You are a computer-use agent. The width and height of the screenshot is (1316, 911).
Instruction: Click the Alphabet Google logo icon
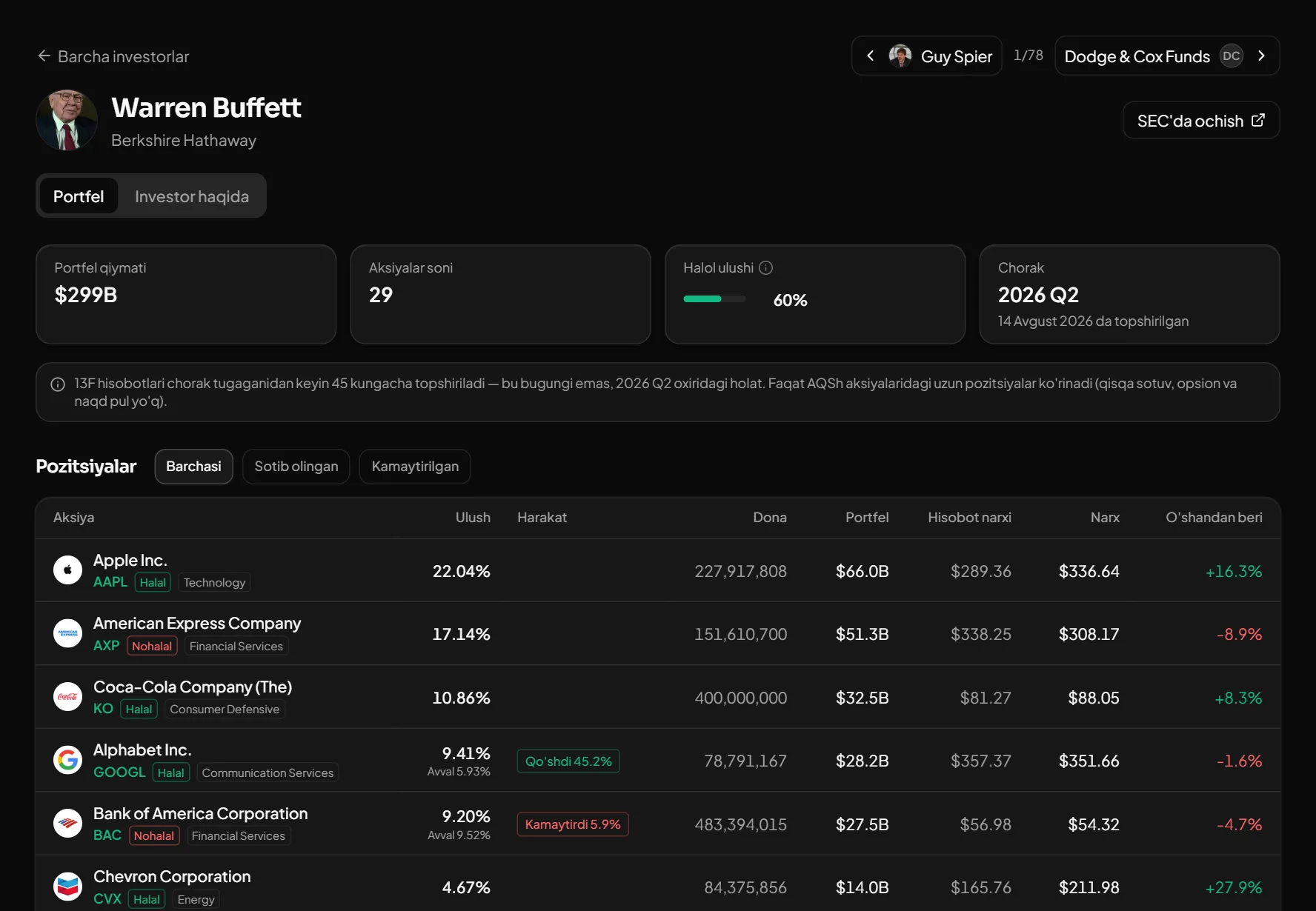click(67, 760)
